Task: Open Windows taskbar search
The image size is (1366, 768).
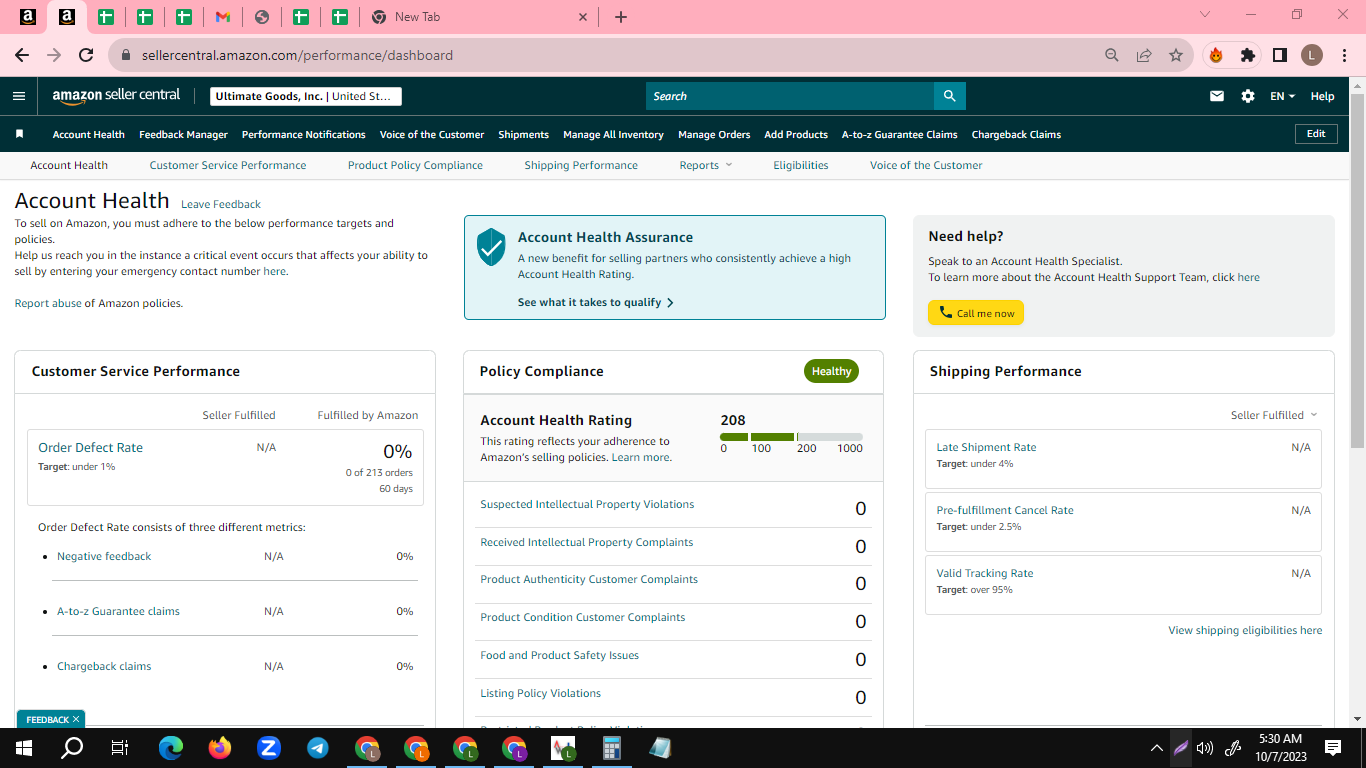Action: (72, 747)
